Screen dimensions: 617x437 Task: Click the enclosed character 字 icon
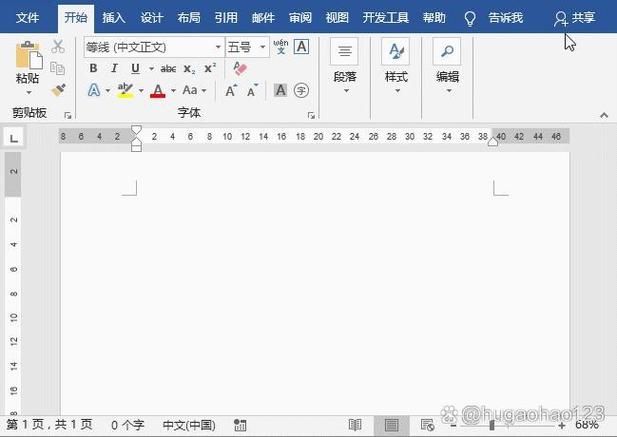tap(301, 90)
